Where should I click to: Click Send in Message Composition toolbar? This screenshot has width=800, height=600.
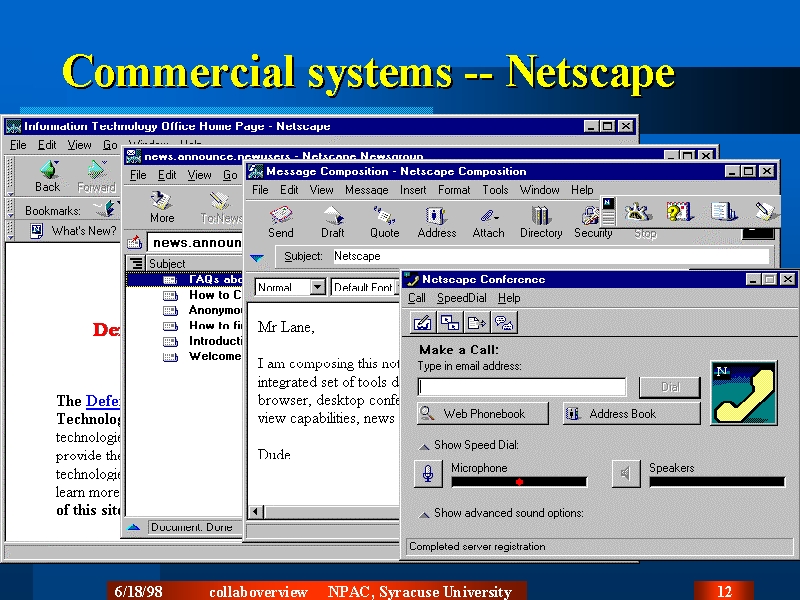pyautogui.click(x=281, y=222)
